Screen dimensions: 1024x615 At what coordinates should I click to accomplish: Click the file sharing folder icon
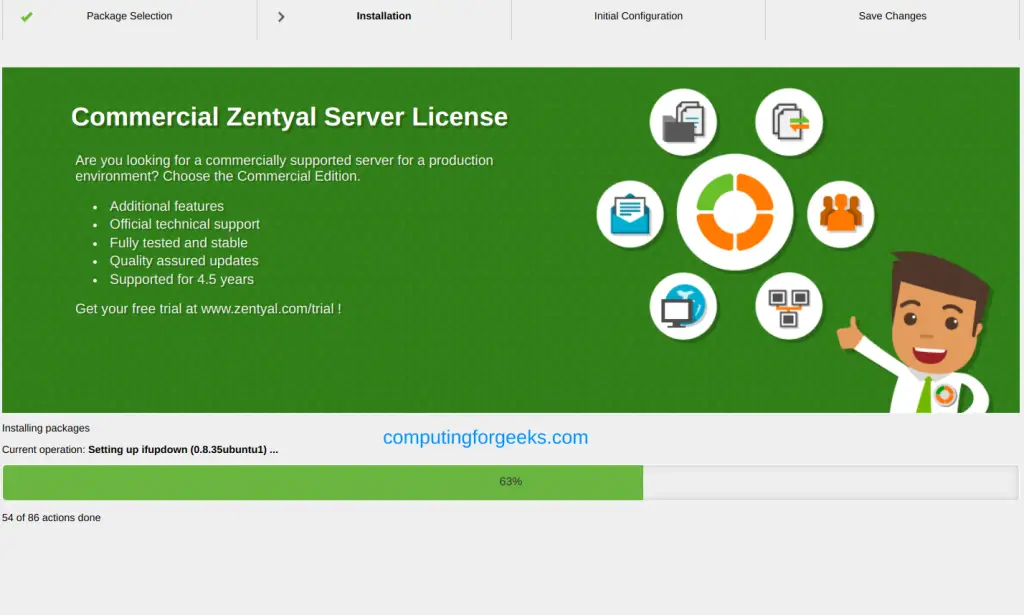tap(683, 122)
